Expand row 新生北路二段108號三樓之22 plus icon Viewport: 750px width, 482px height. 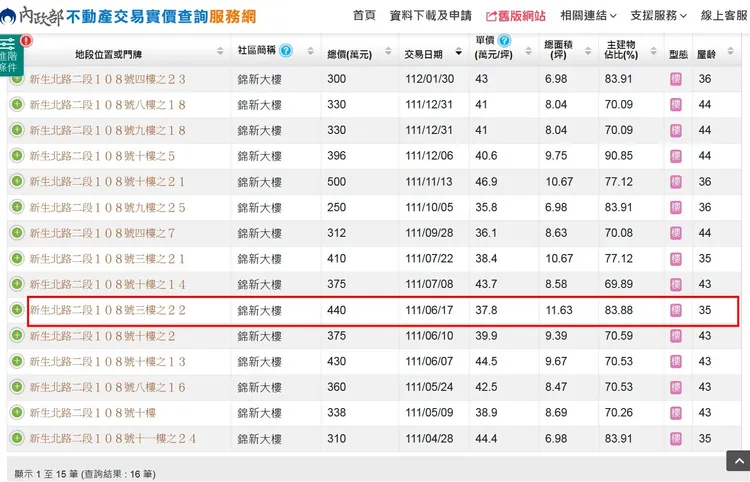tap(17, 310)
